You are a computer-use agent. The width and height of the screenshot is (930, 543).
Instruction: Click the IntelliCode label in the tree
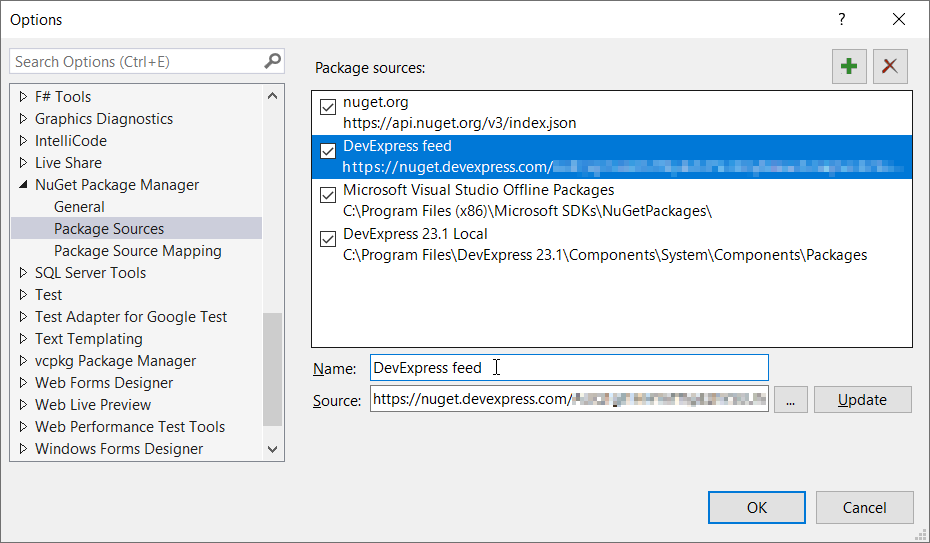click(71, 140)
